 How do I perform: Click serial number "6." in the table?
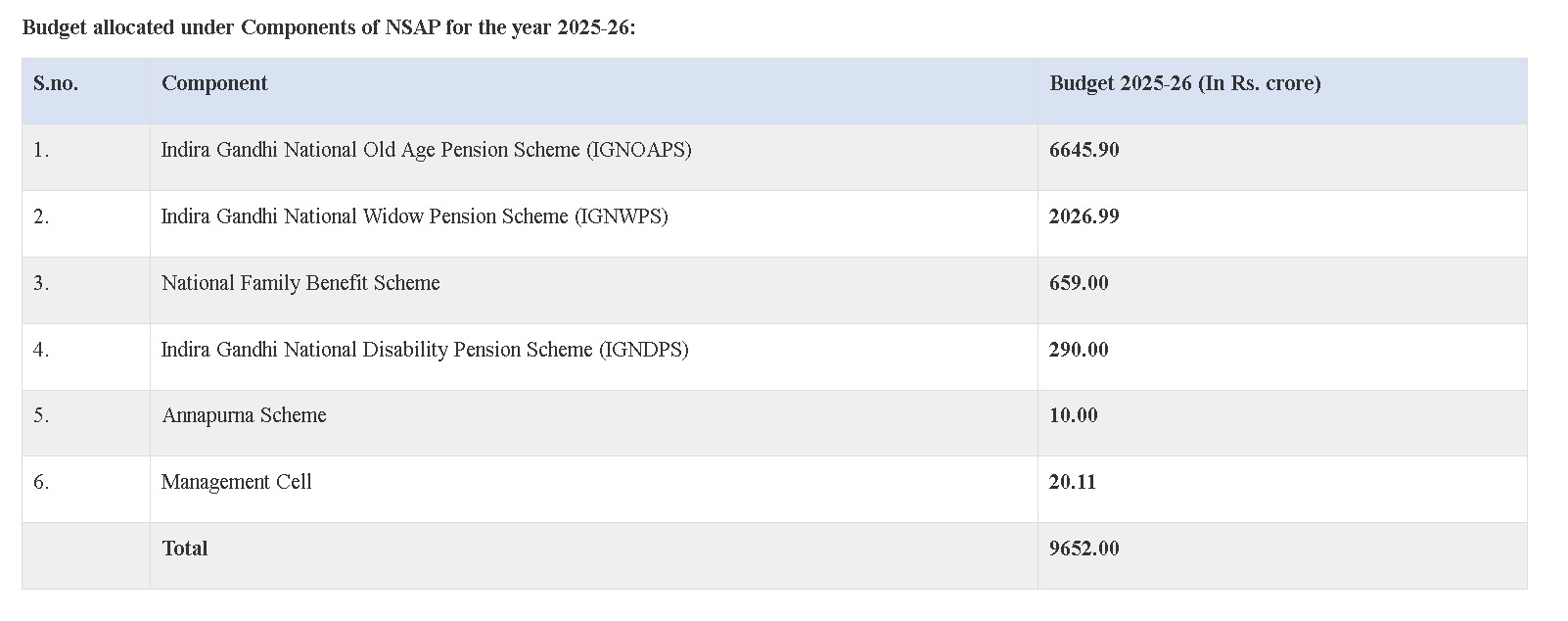[41, 482]
